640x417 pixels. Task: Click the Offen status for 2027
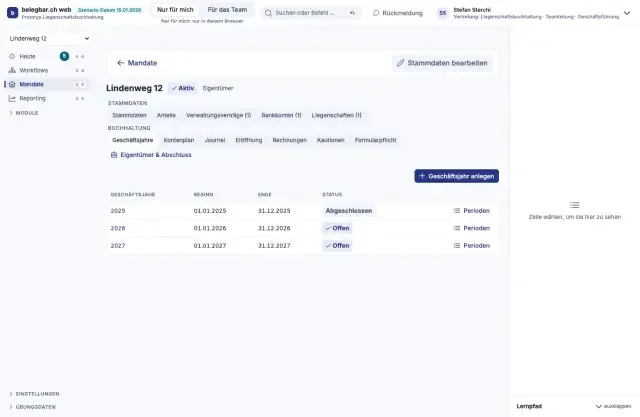coord(337,246)
